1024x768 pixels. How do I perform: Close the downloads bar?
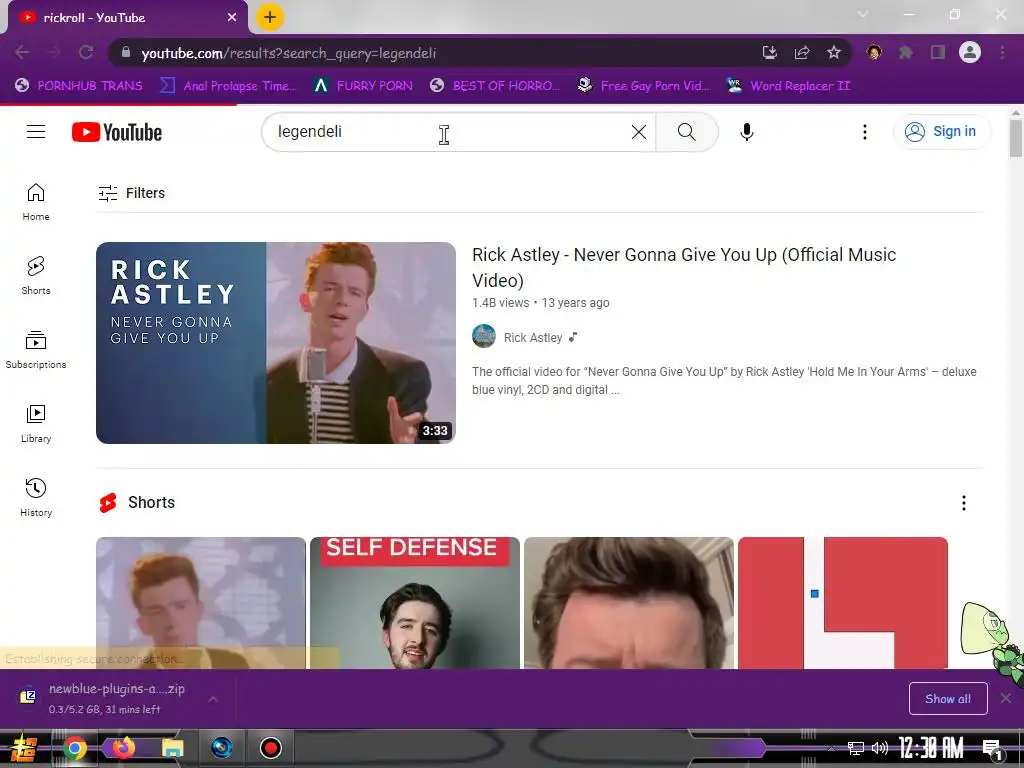1006,699
